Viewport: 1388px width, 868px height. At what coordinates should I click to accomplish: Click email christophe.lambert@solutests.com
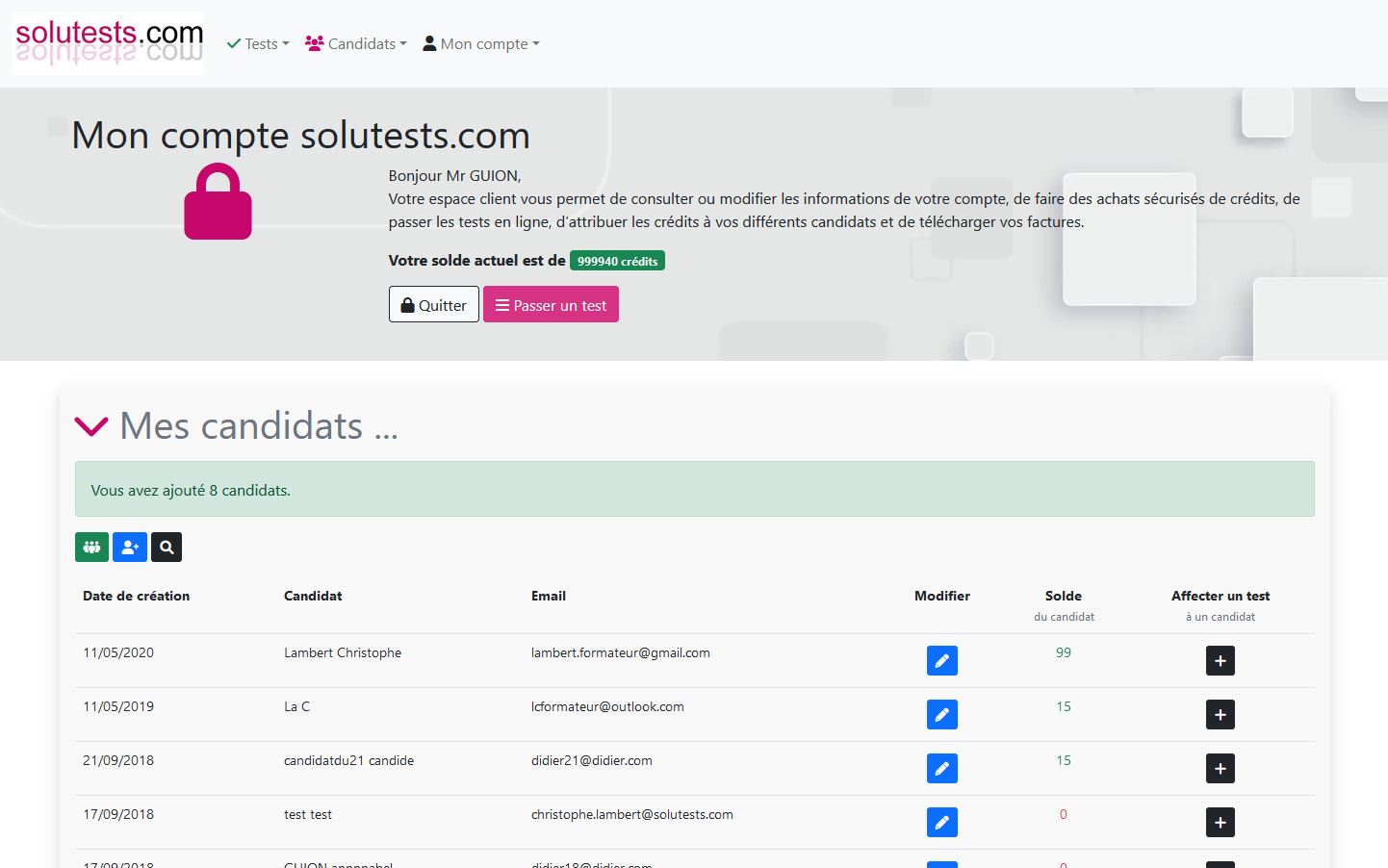pos(632,814)
